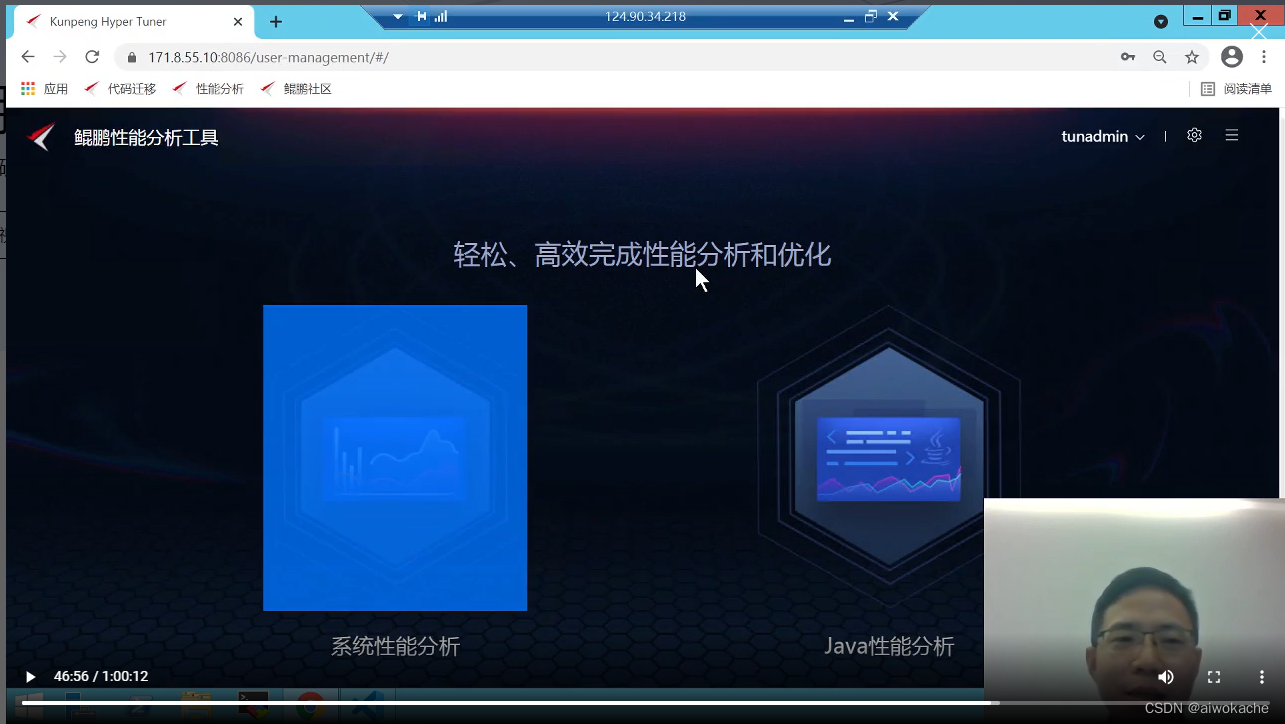
Task: Open the 应用 apps shortcut
Action: pos(45,89)
